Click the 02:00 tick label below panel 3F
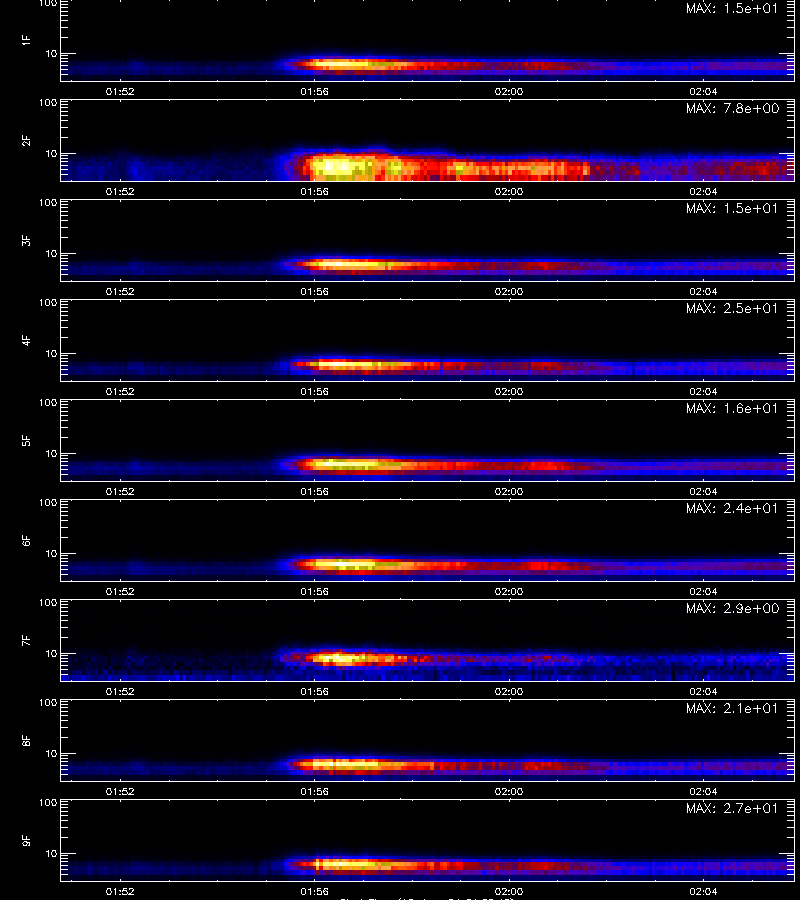The width and height of the screenshot is (800, 900). [x=509, y=291]
